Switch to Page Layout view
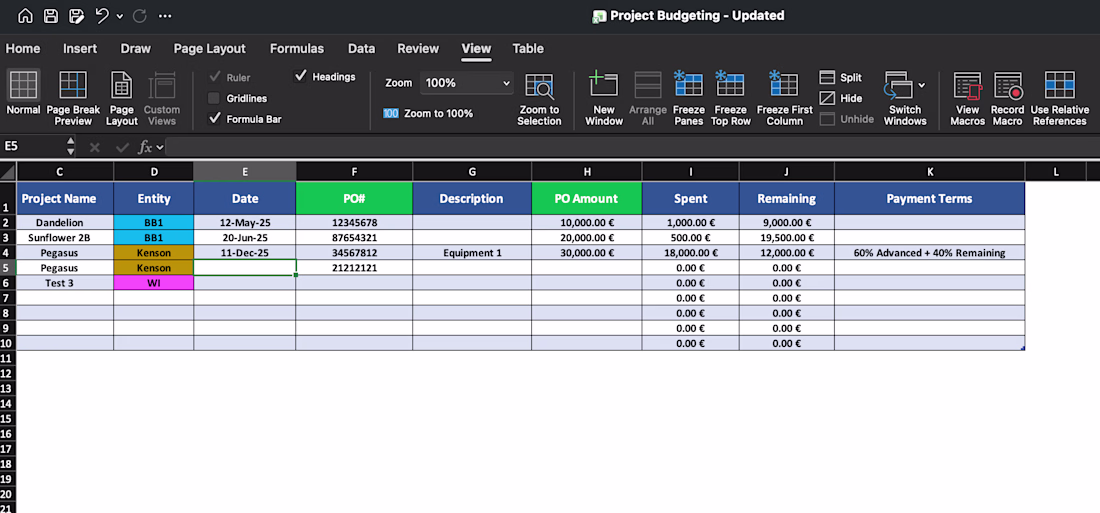 [122, 98]
